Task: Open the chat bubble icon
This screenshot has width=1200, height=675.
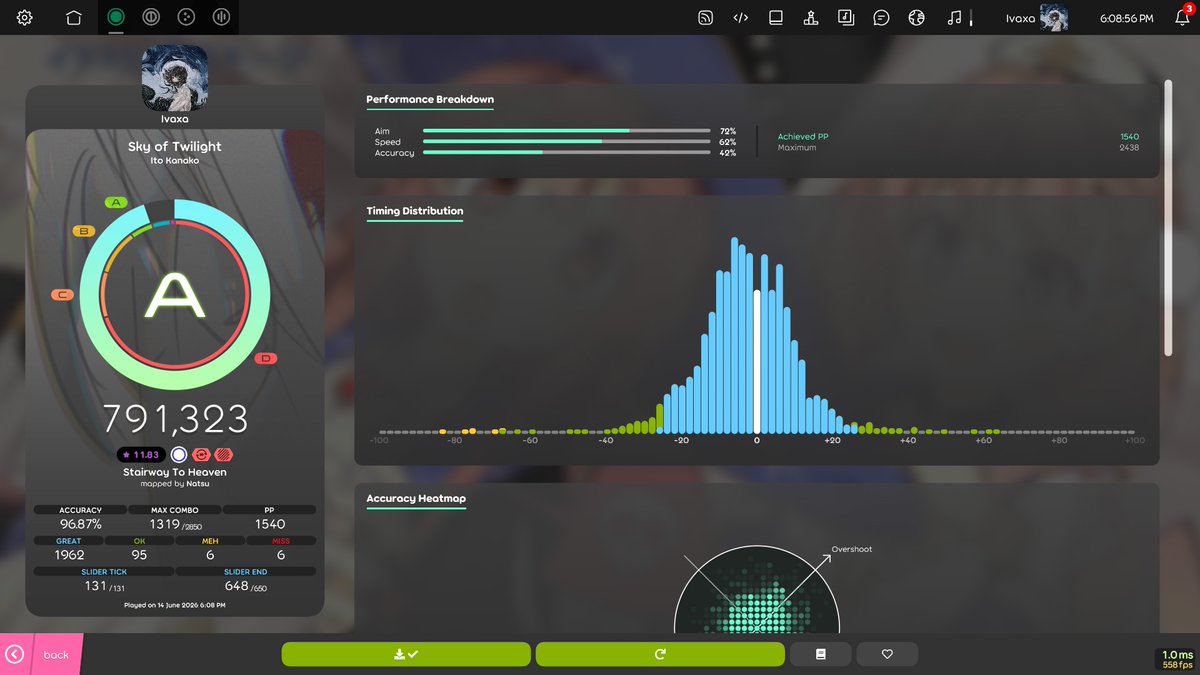Action: pyautogui.click(x=881, y=17)
